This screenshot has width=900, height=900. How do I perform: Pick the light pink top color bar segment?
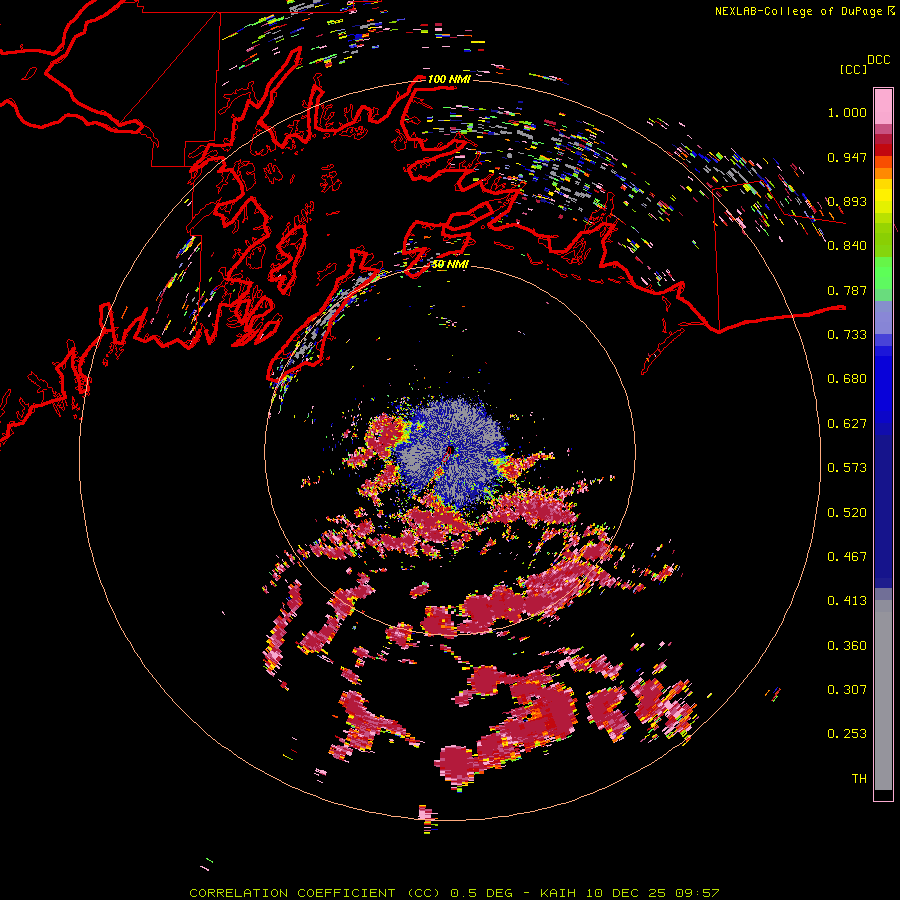click(x=883, y=107)
